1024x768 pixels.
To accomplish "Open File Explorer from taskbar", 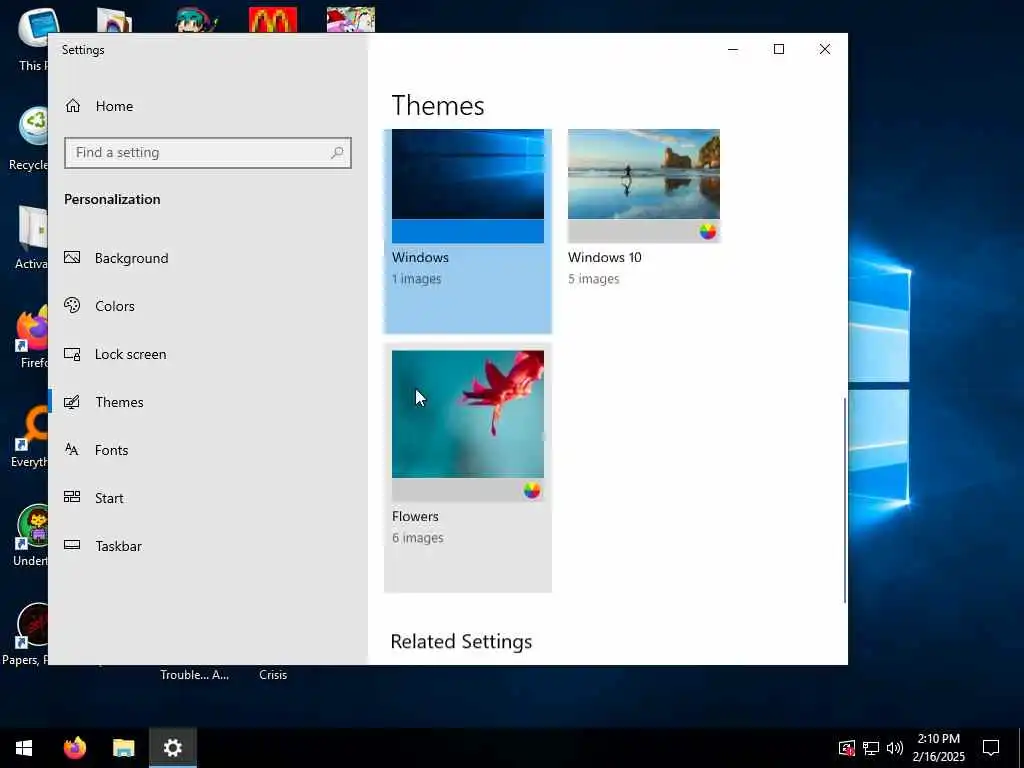I will [123, 748].
